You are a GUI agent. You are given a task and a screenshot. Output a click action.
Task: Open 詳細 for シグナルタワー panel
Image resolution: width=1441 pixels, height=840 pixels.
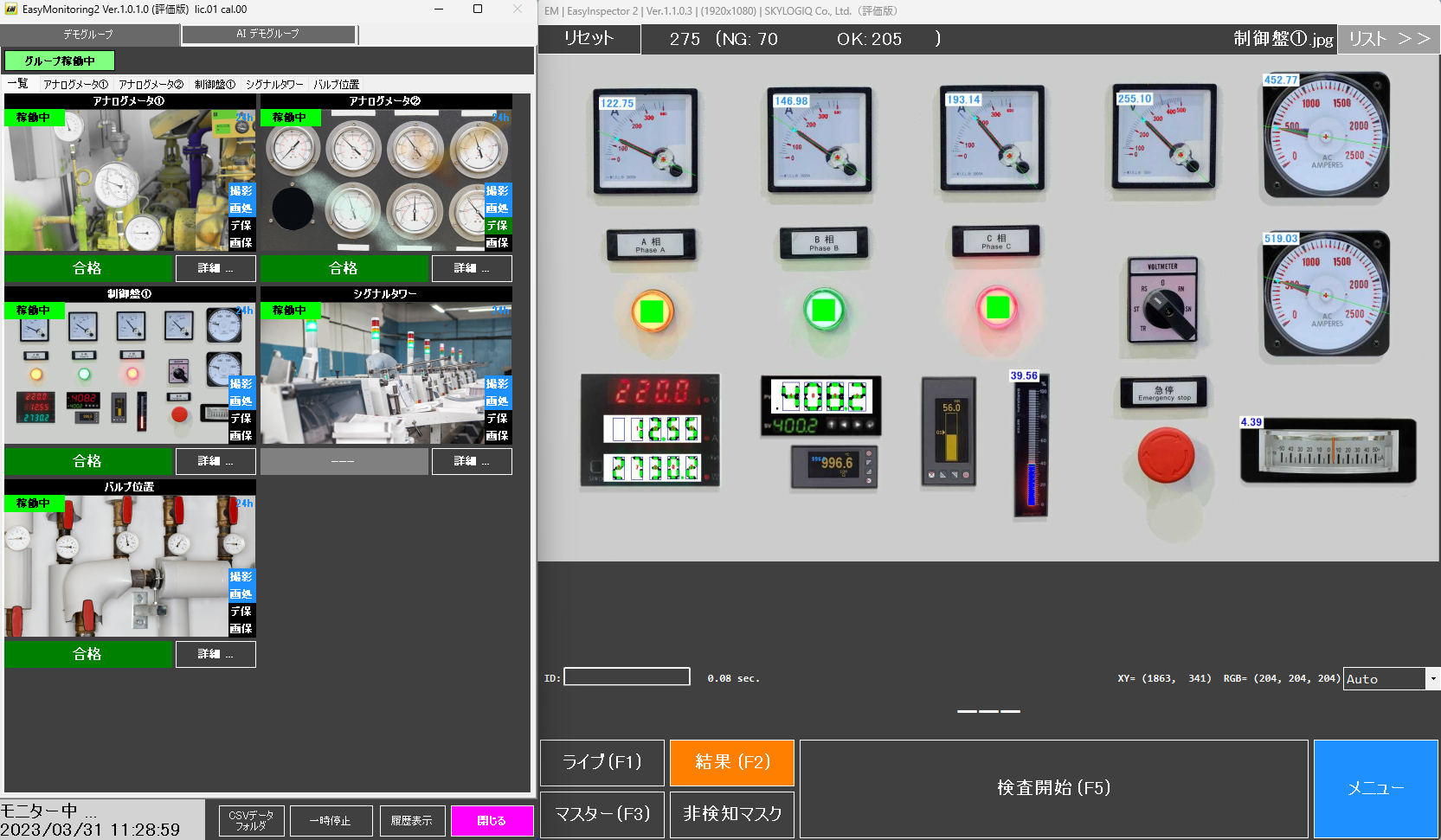coord(472,461)
